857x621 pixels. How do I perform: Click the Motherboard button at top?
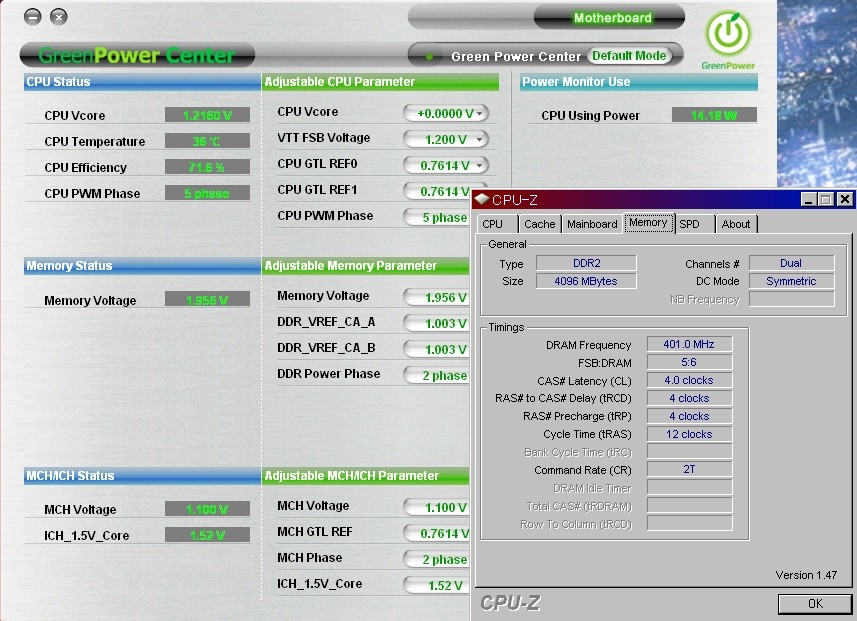609,17
